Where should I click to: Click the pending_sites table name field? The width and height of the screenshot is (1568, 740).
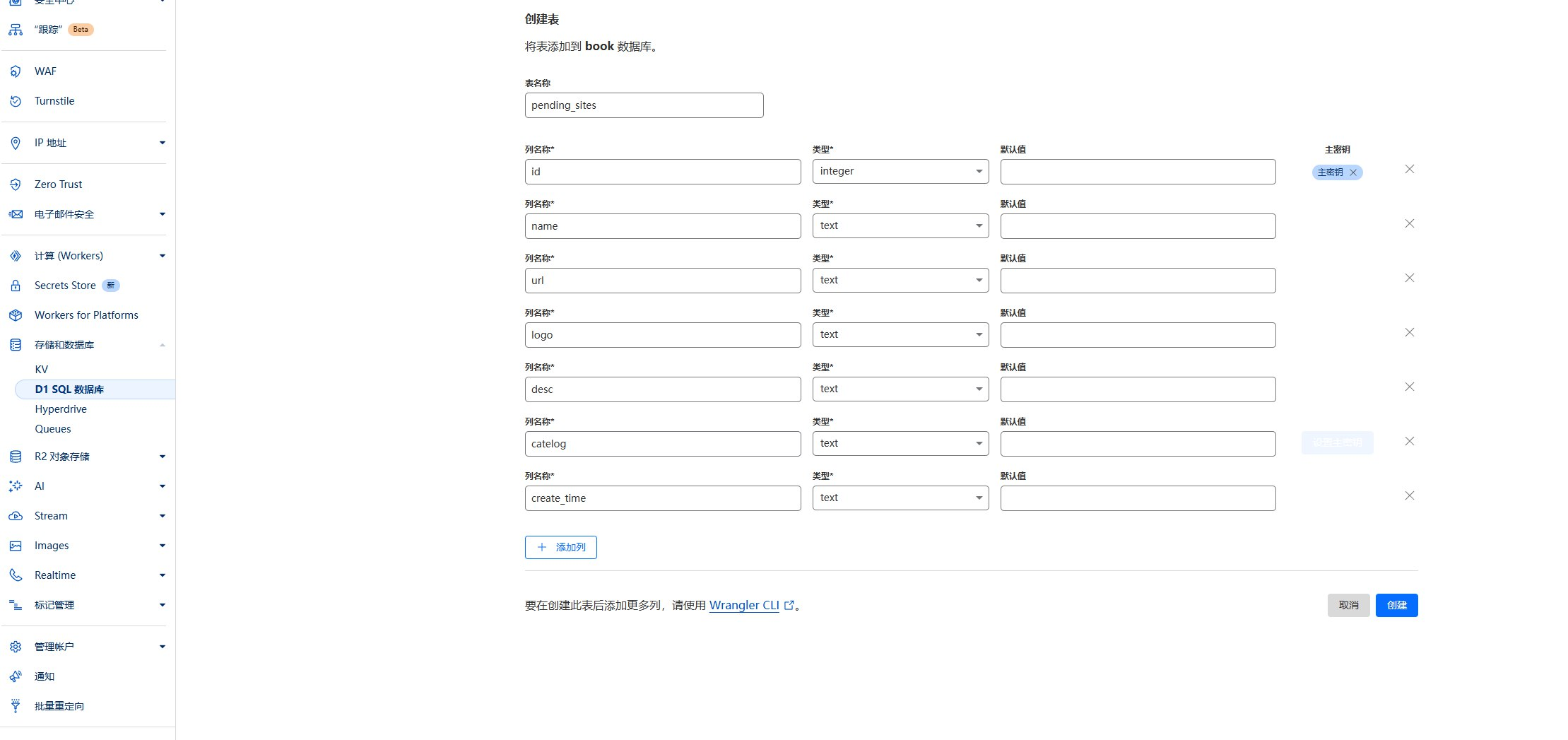tap(644, 105)
